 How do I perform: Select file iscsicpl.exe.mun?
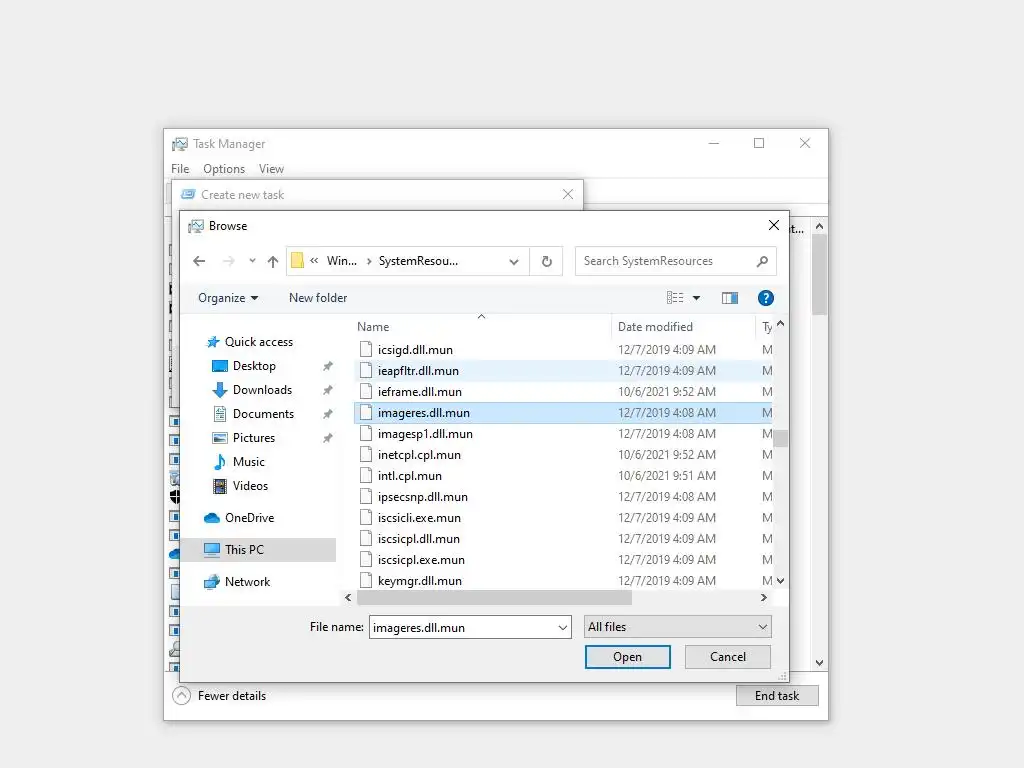tap(564, 560)
